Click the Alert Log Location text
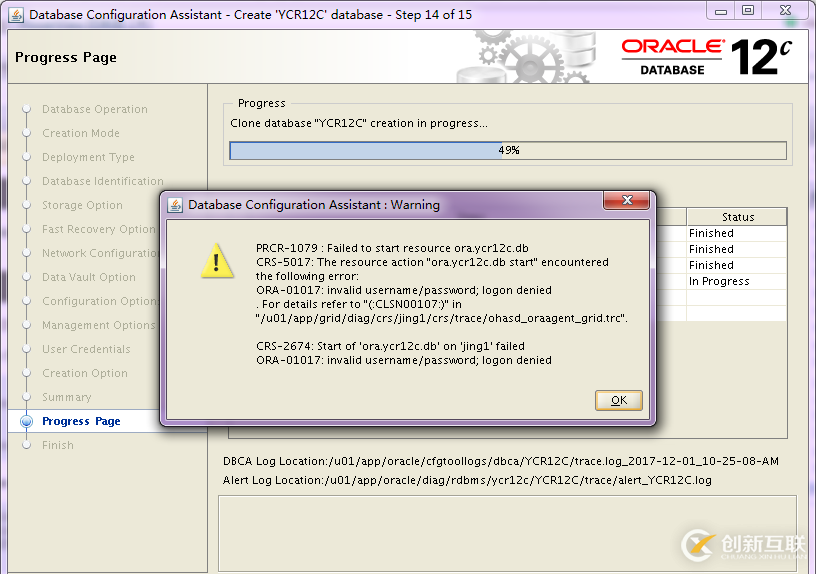 [467, 480]
